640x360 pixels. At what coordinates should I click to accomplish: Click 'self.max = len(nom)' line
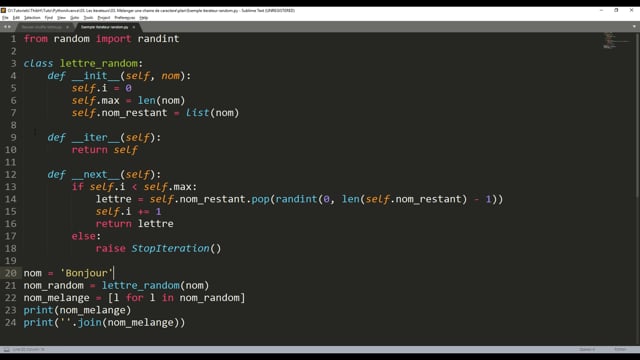(128, 100)
